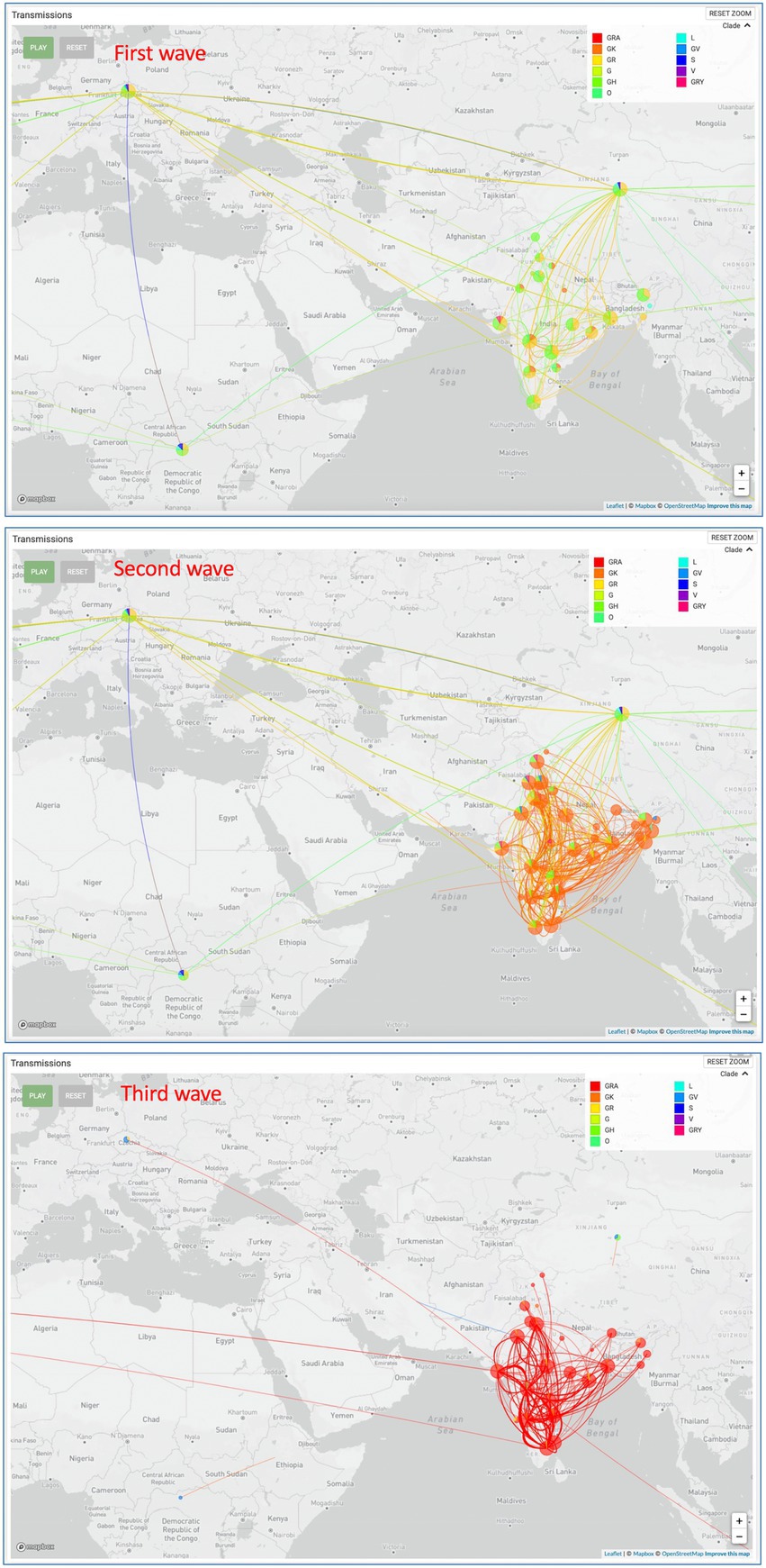
Task: Zoom out on the First wave map
Action: [x=742, y=488]
